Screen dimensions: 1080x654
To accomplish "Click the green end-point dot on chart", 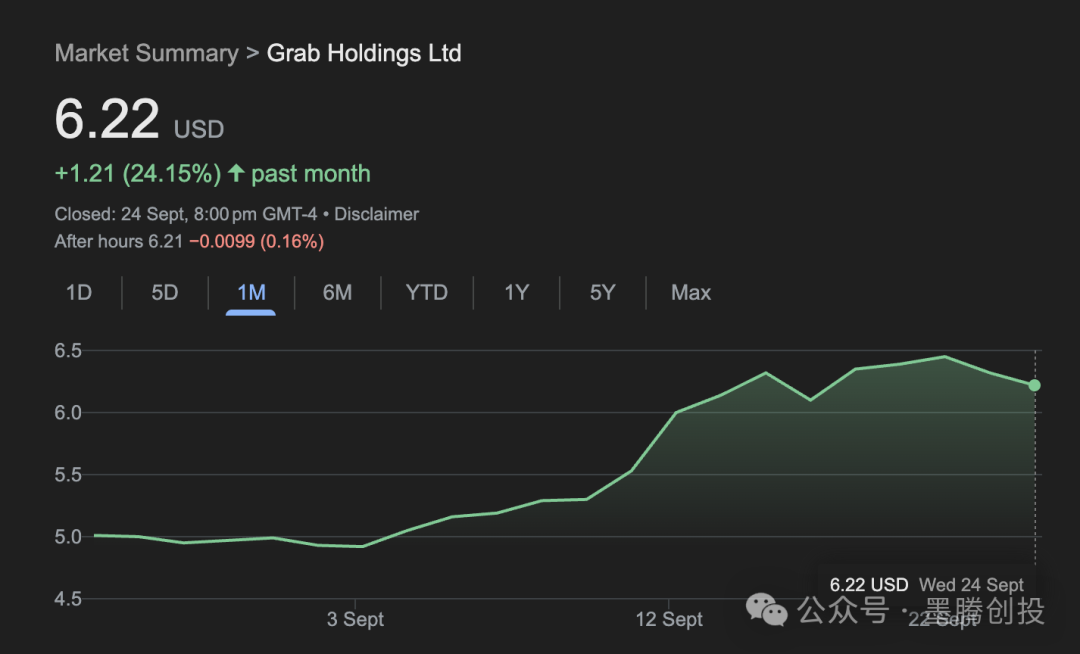I will (1035, 385).
